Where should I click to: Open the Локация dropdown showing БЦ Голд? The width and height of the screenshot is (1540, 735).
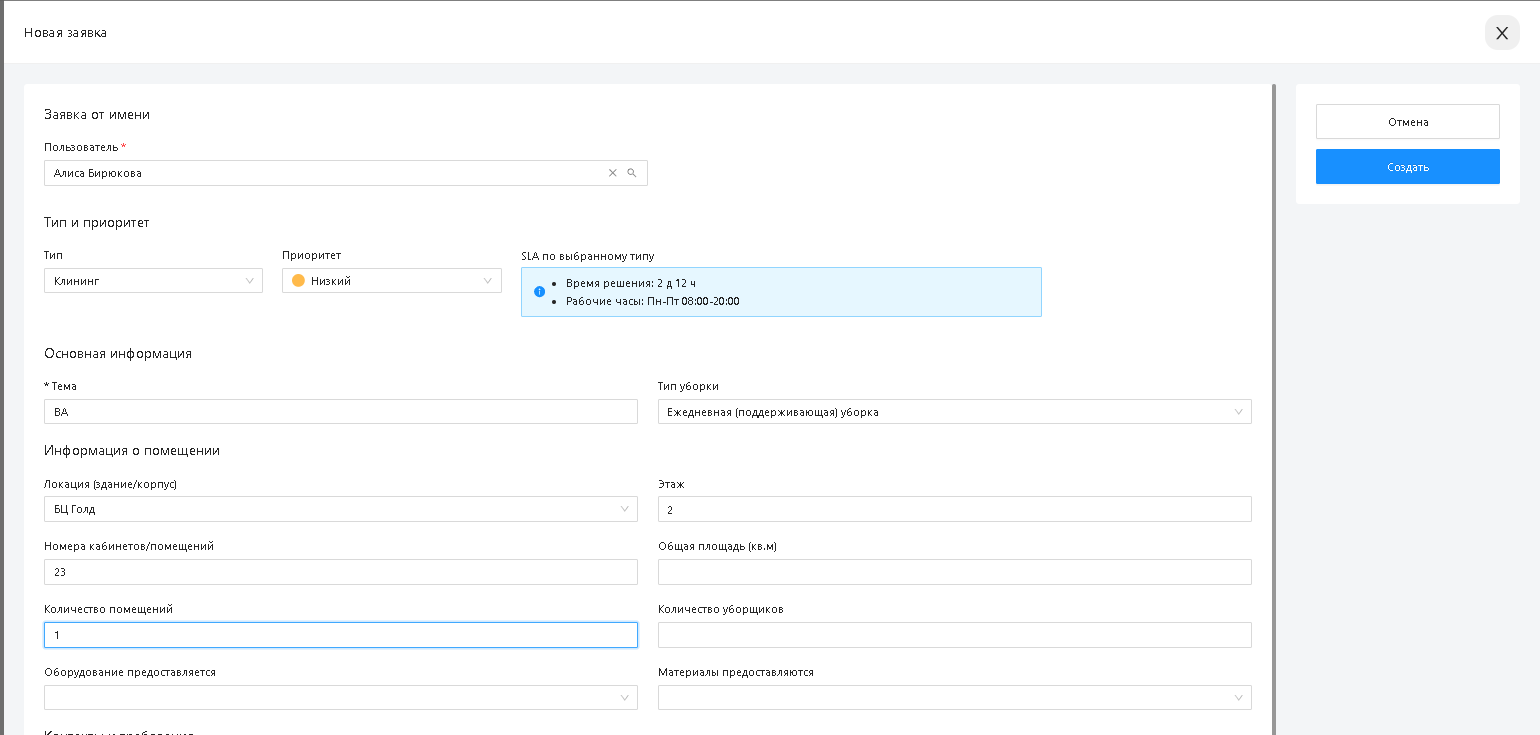coord(340,509)
